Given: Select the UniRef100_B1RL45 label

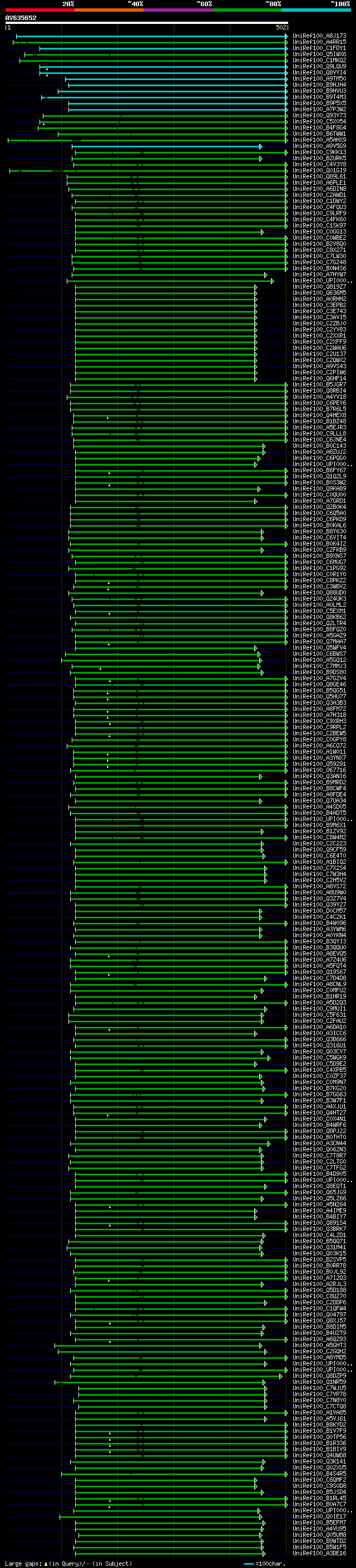Looking at the screenshot, I should (319, 1498).
